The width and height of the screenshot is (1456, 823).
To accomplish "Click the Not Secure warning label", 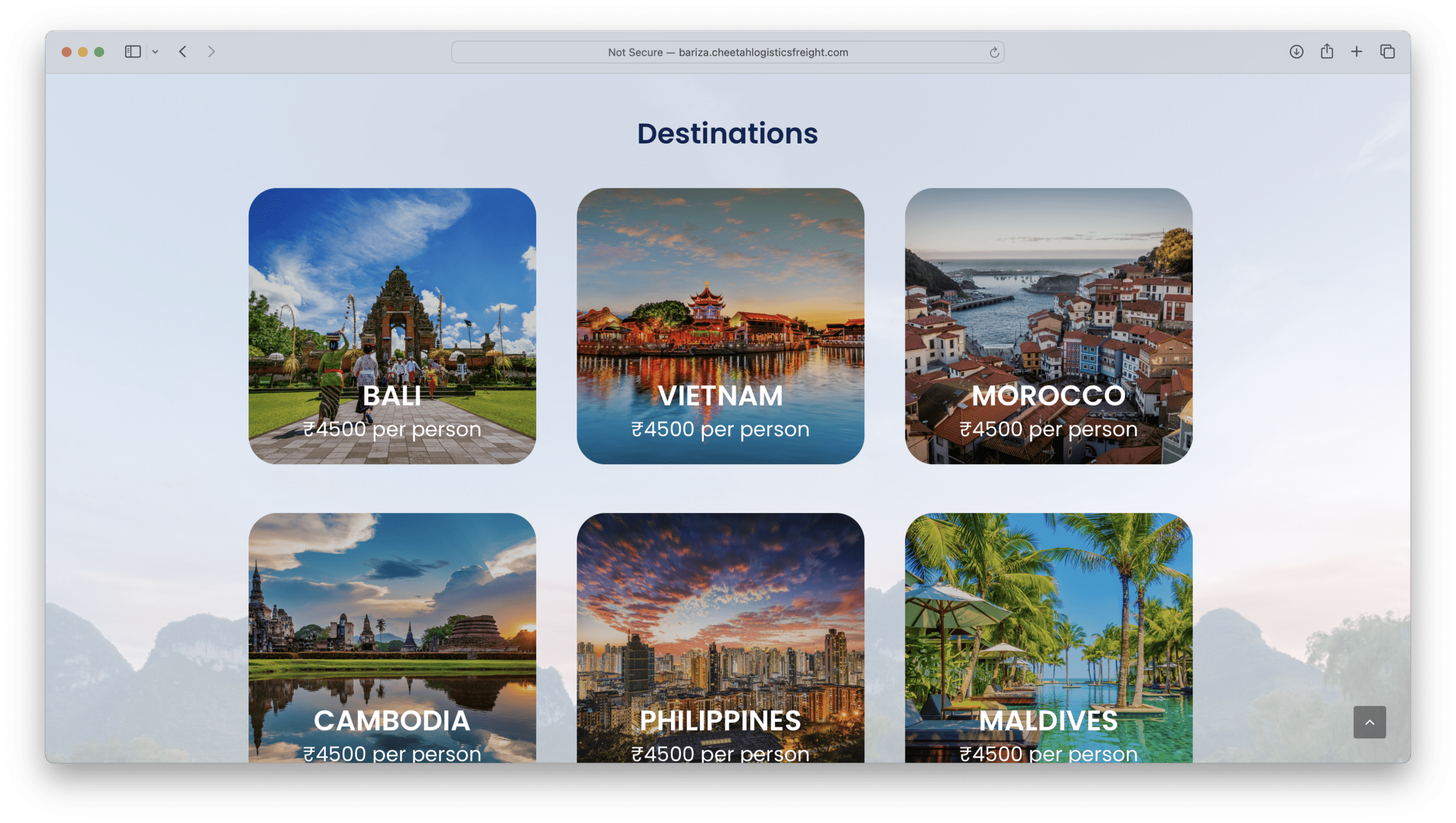I will tap(634, 52).
